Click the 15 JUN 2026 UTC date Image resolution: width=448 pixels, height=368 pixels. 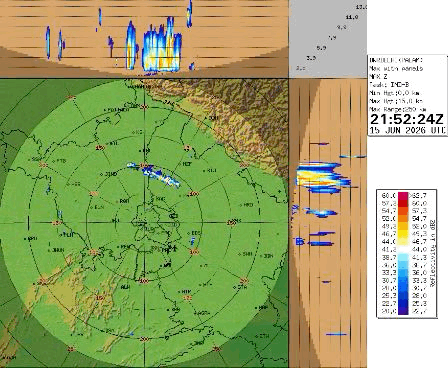(x=407, y=130)
